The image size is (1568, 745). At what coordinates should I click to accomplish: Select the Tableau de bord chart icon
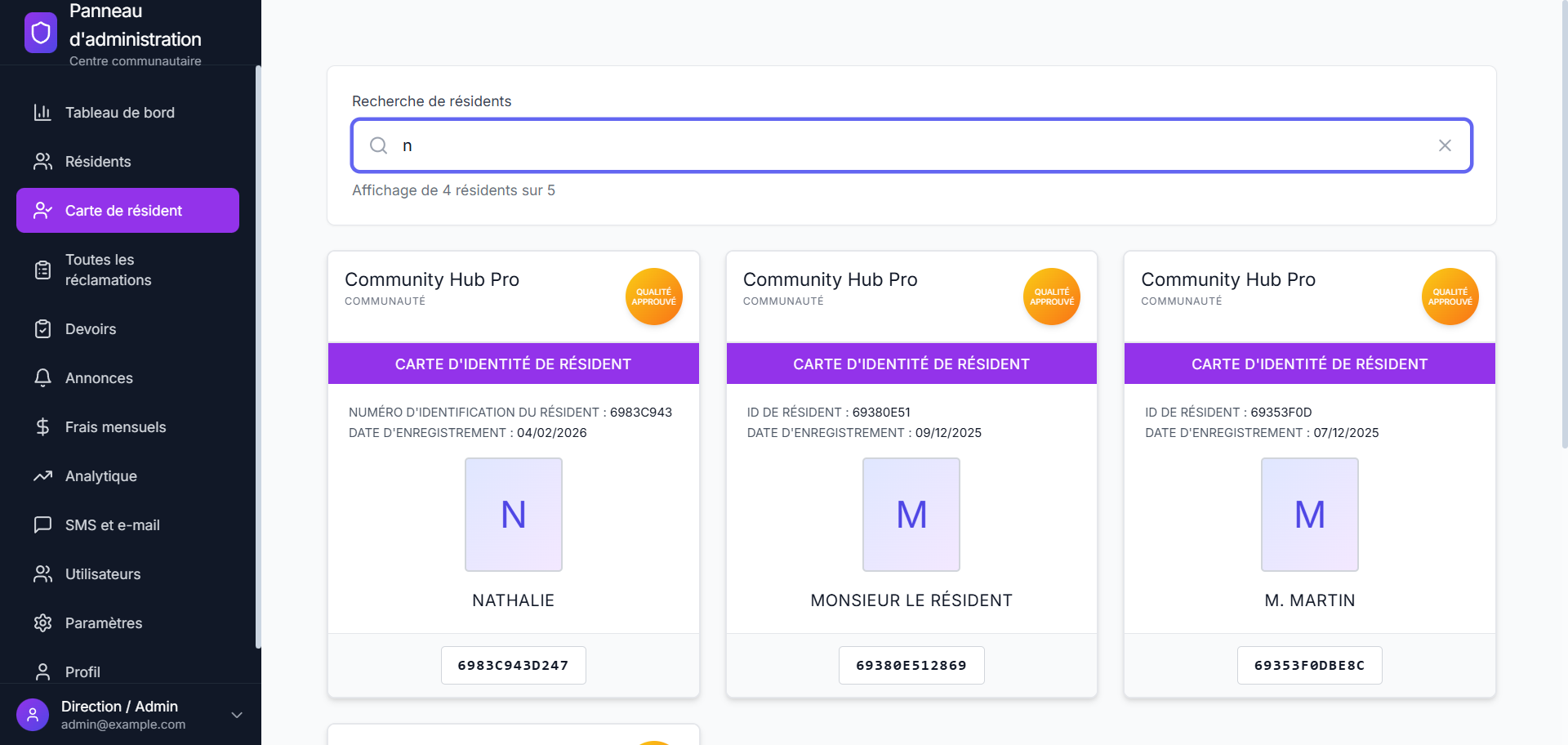(43, 112)
